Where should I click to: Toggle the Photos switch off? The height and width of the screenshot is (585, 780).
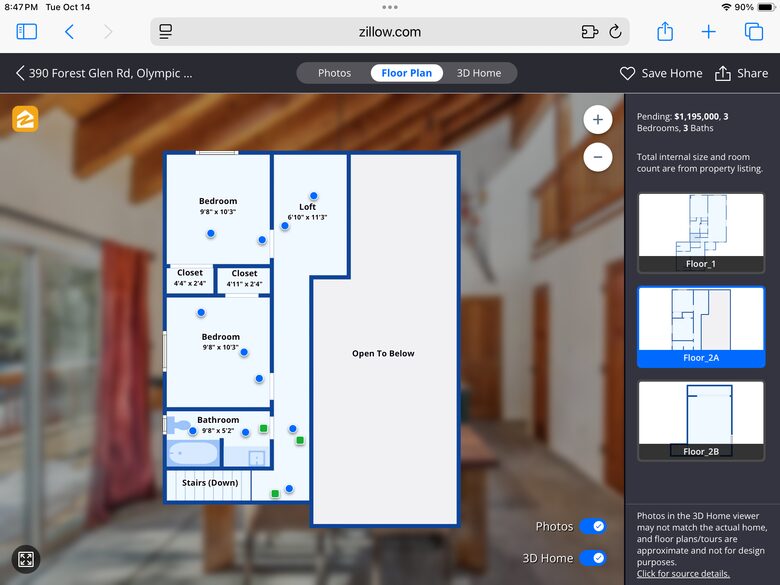pos(593,526)
